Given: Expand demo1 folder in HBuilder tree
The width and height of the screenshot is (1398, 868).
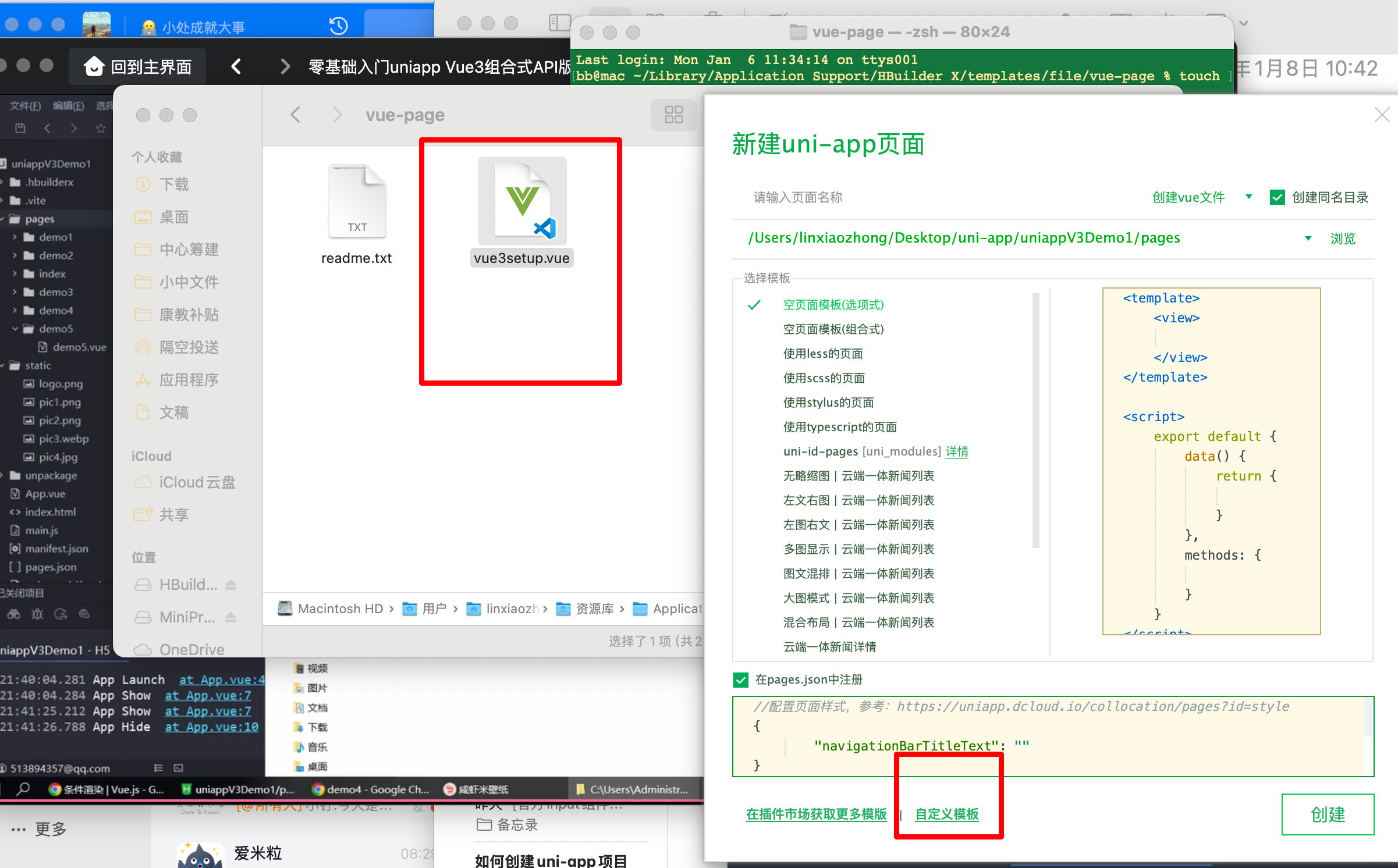Looking at the screenshot, I should 15,237.
